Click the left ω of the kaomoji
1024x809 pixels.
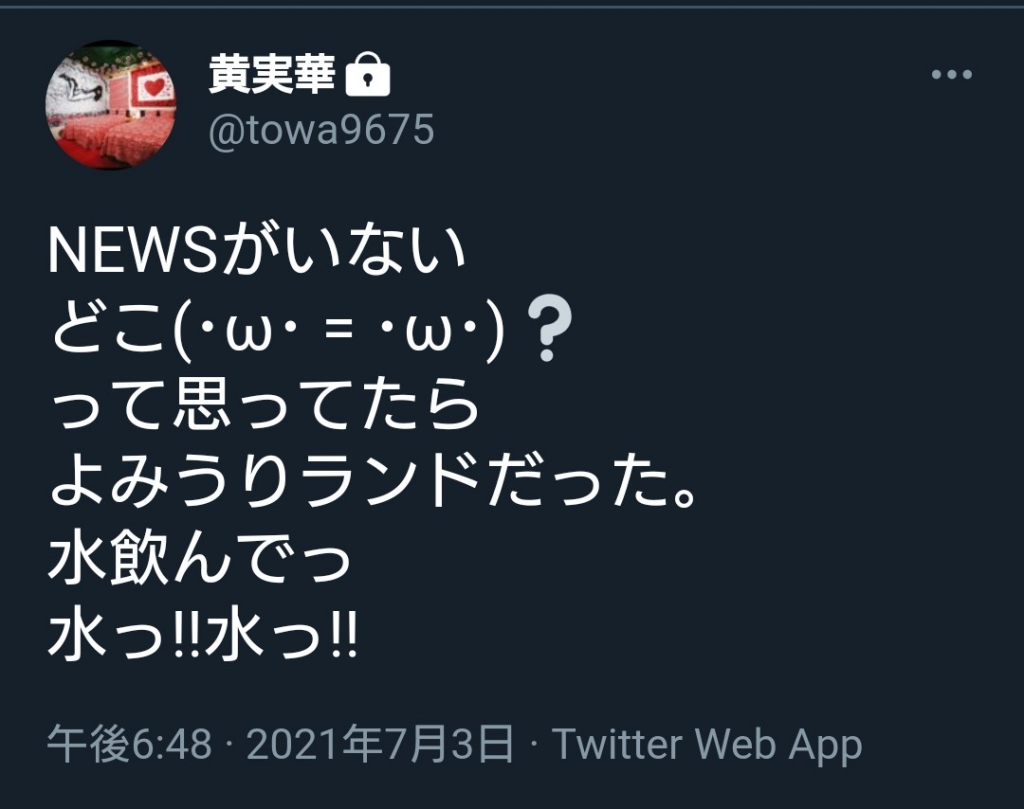coord(249,334)
